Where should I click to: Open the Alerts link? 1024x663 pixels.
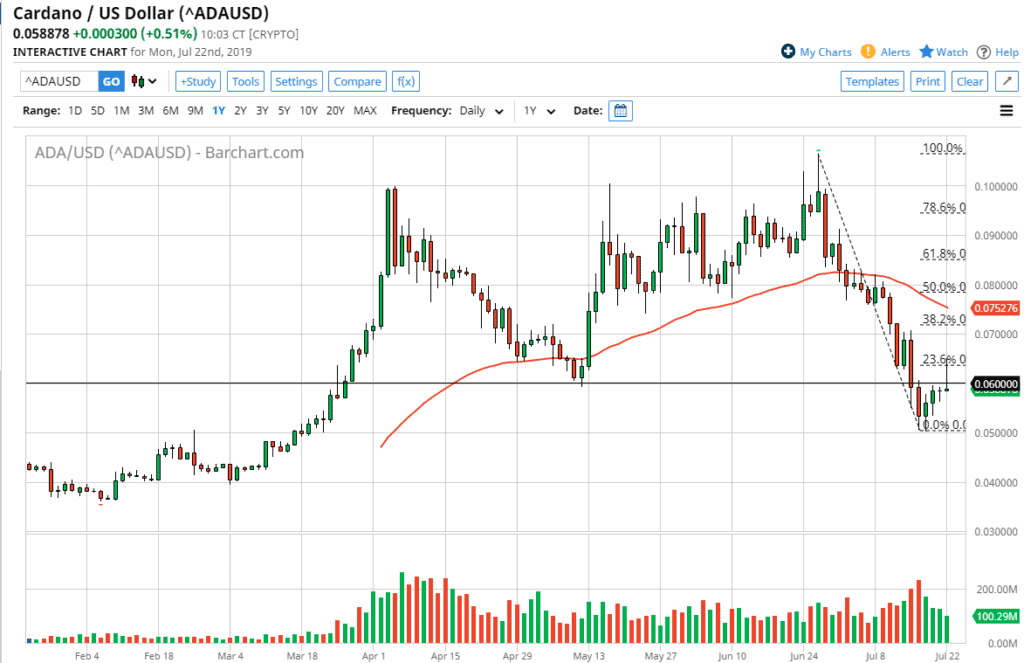(x=895, y=52)
